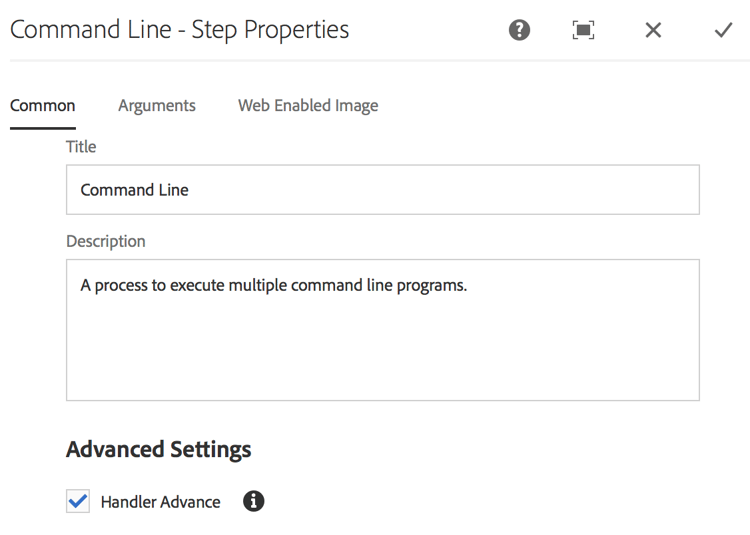Confirm changes with the checkmark icon
The height and width of the screenshot is (535, 750).
pyautogui.click(x=723, y=30)
